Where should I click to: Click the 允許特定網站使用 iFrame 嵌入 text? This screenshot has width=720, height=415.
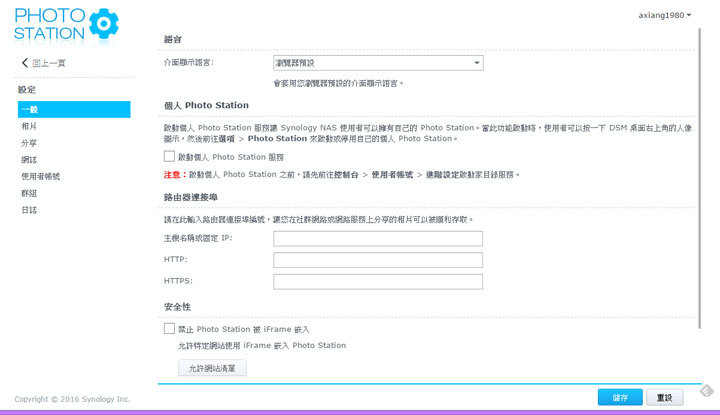tap(262, 345)
